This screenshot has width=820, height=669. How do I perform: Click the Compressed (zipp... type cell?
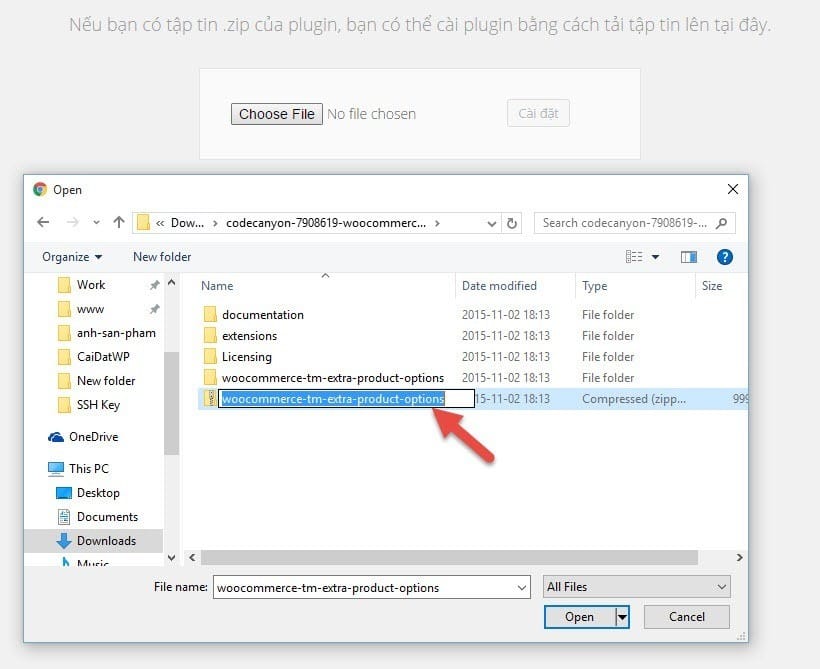pos(633,399)
